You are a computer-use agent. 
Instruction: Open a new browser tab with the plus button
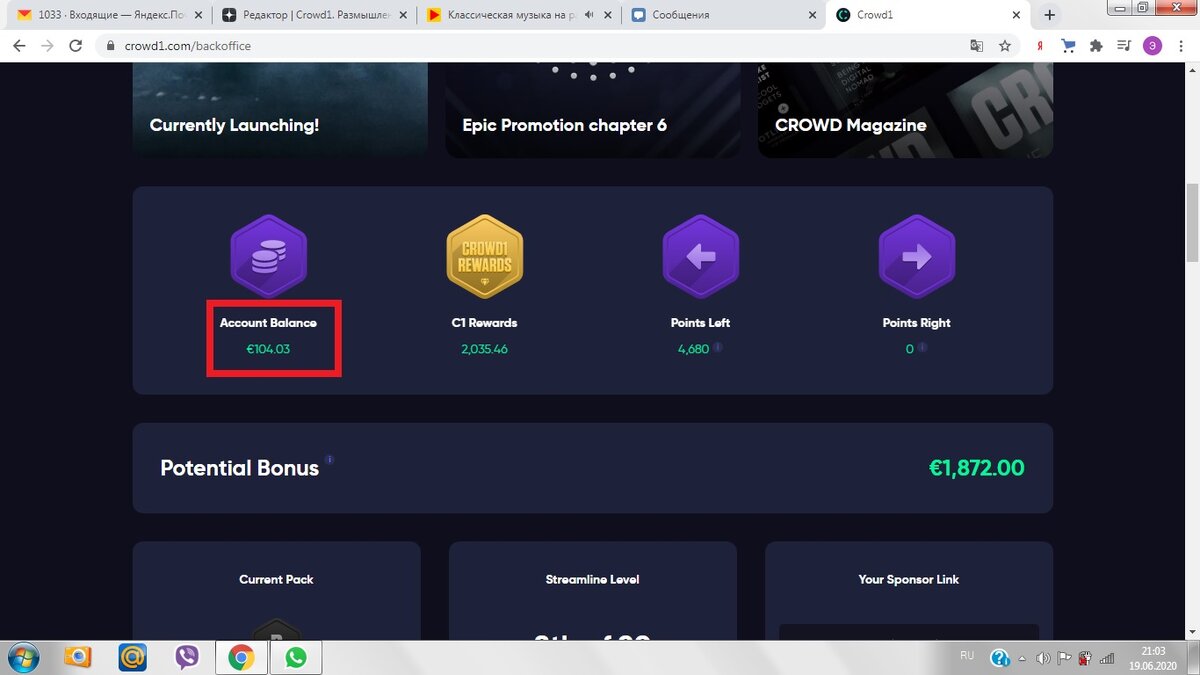1049,15
